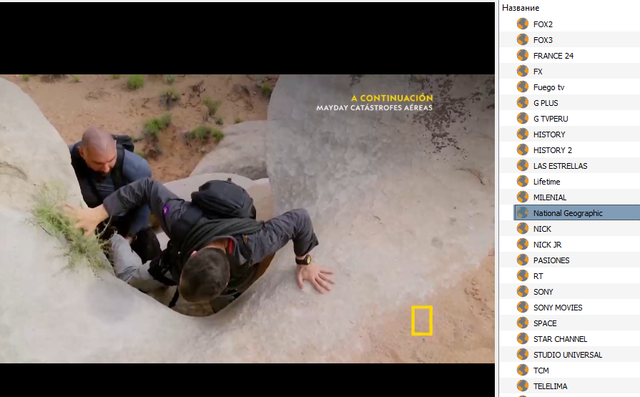Select the FX channel name
This screenshot has width=640, height=397.
(538, 71)
